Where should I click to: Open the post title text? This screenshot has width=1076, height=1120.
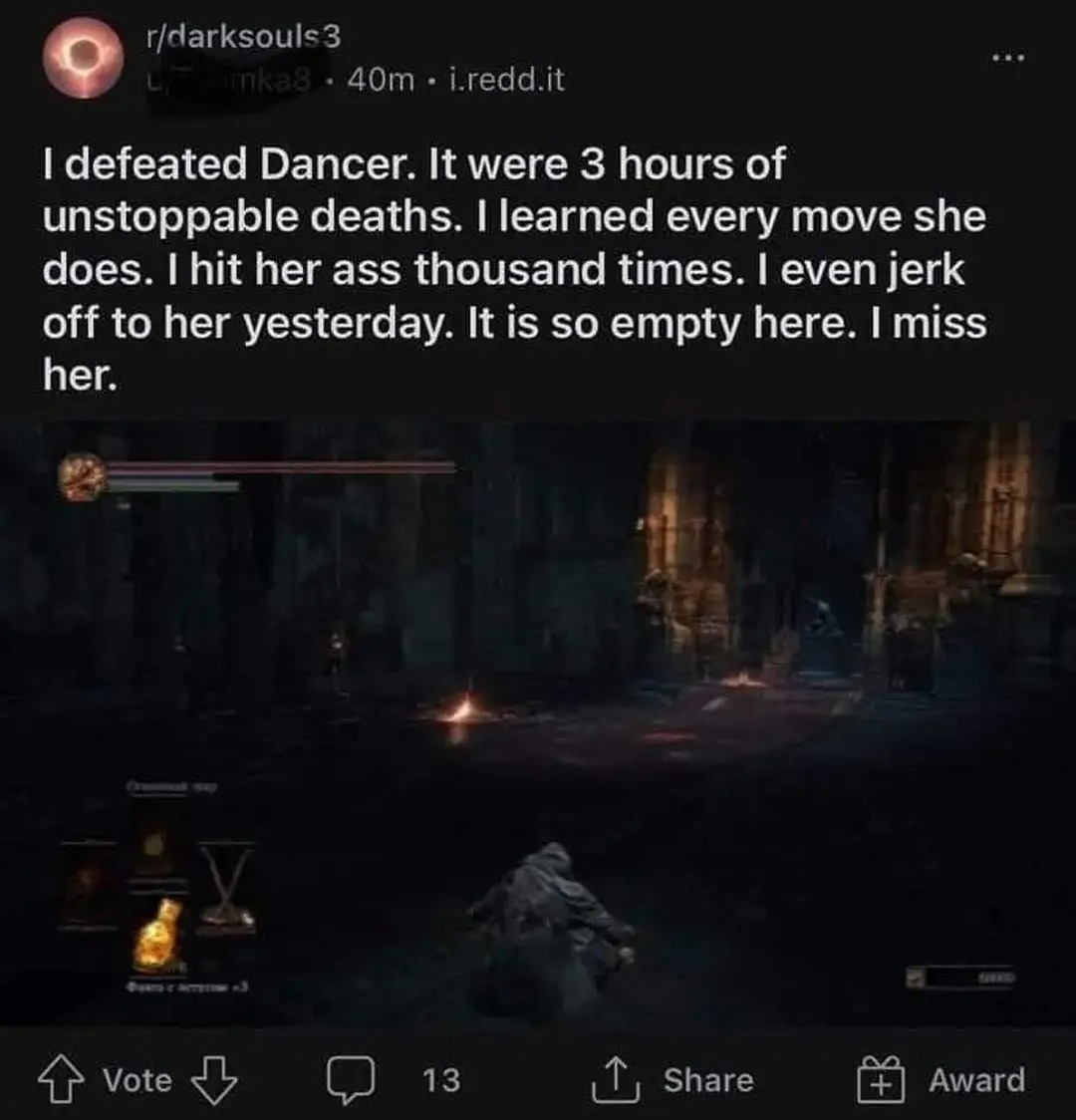pyautogui.click(x=515, y=269)
